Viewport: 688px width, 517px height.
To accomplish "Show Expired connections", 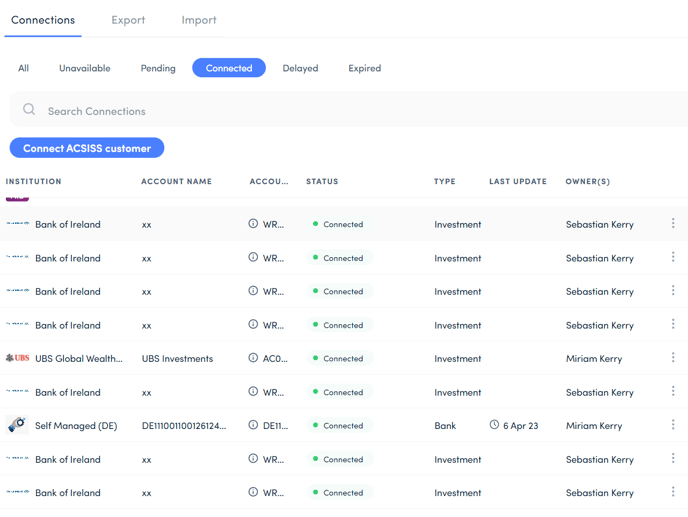I will point(364,68).
